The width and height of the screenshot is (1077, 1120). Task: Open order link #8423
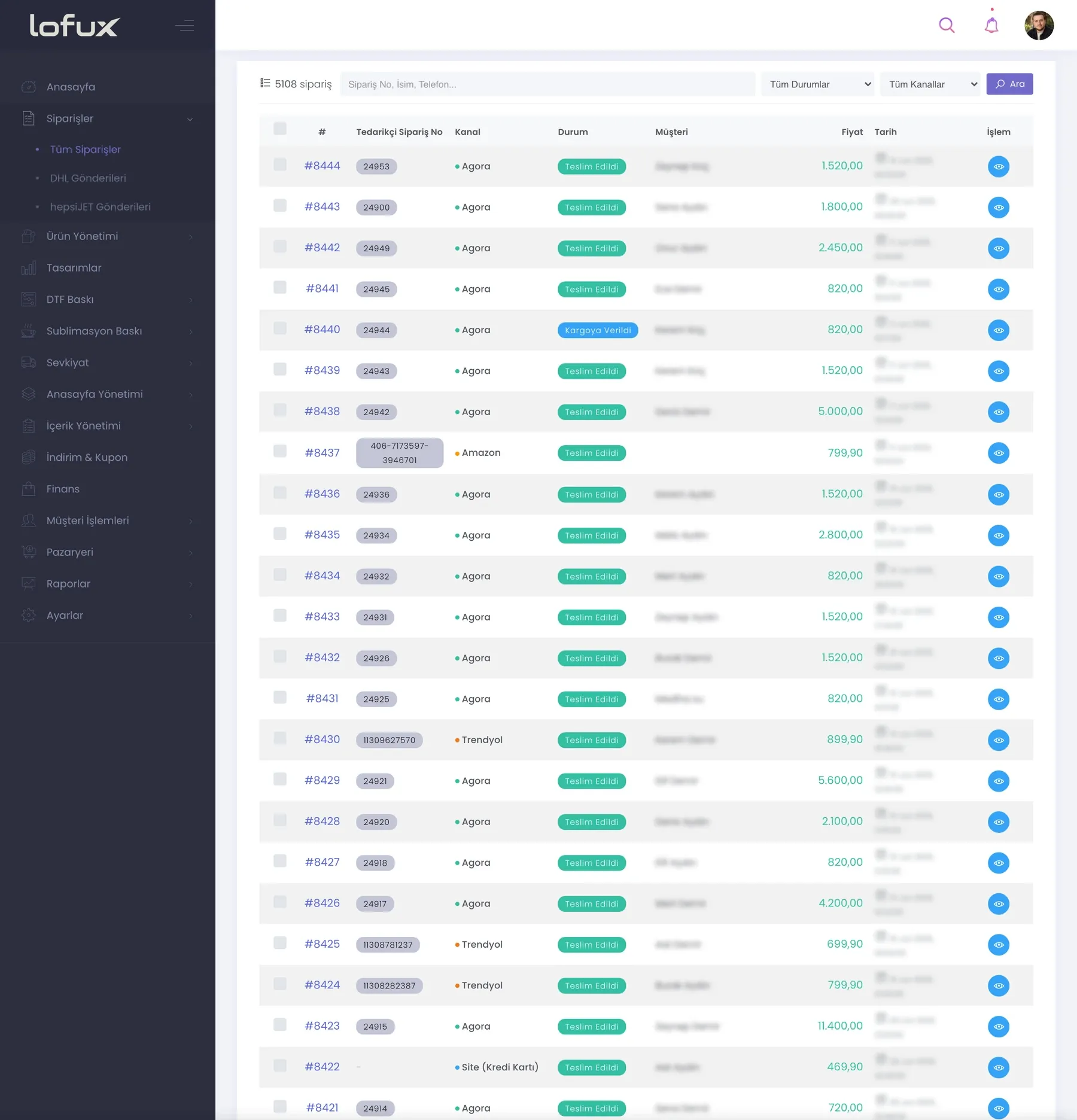322,1025
